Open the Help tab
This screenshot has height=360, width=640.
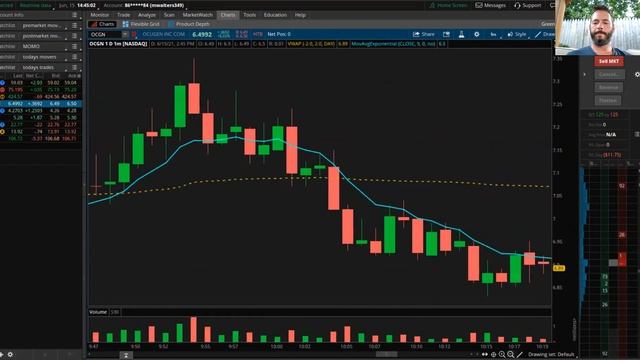pos(300,15)
